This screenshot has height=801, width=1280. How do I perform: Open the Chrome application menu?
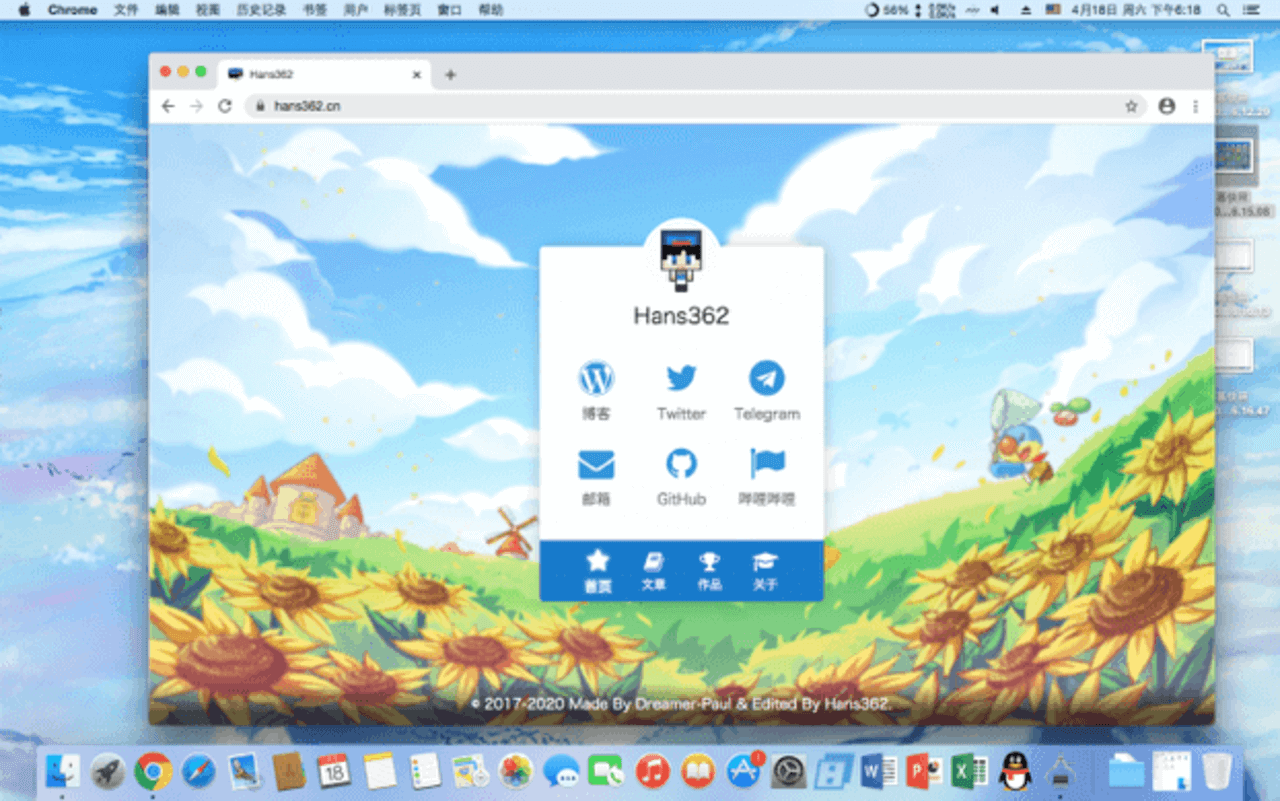coord(73,10)
